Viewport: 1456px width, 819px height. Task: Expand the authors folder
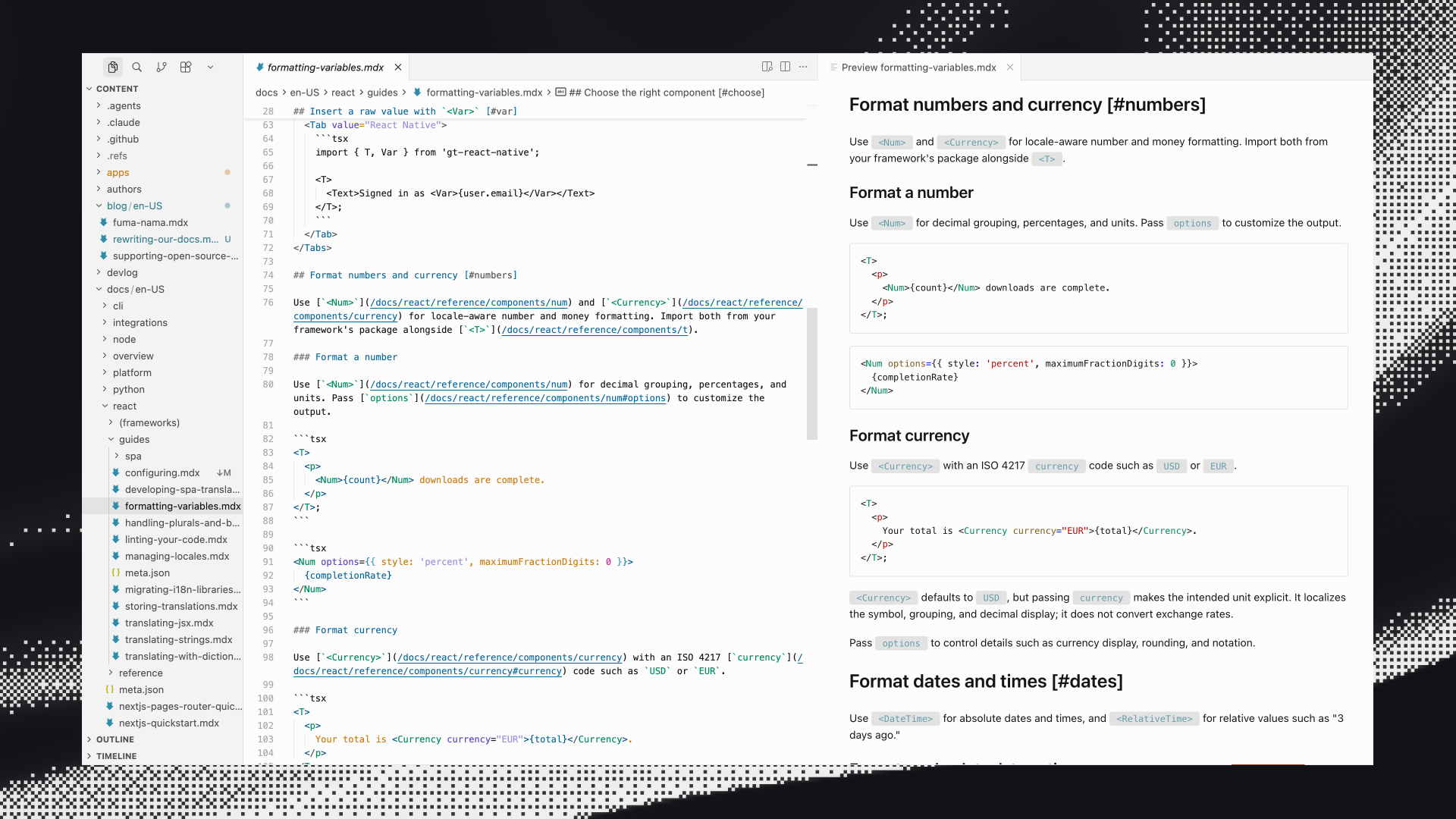pyautogui.click(x=162, y=190)
